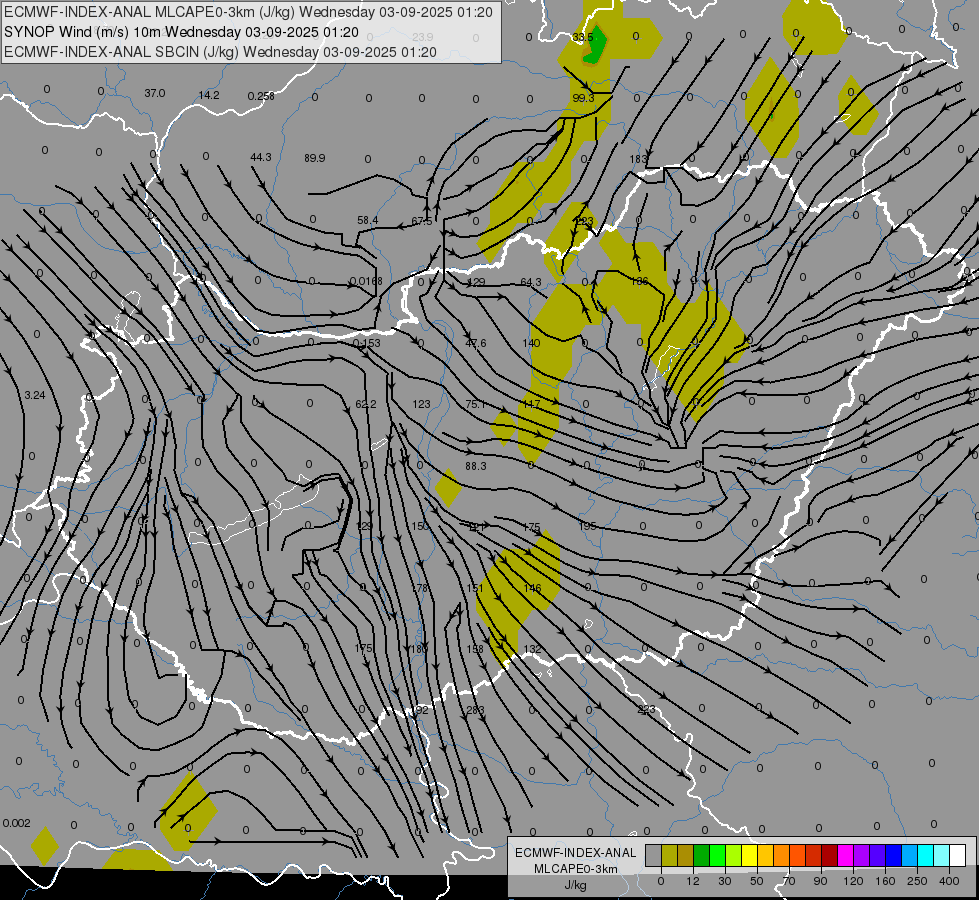Image resolution: width=979 pixels, height=900 pixels.
Task: Click the map value 44.3
Action: tap(261, 157)
